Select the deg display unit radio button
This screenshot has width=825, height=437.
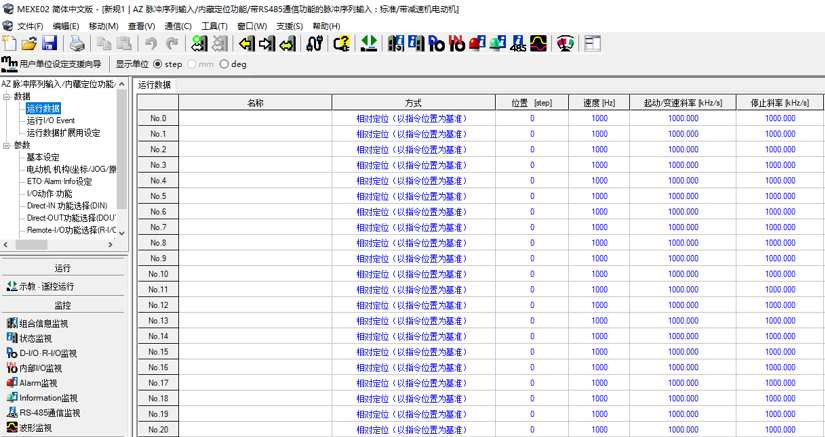pyautogui.click(x=224, y=65)
